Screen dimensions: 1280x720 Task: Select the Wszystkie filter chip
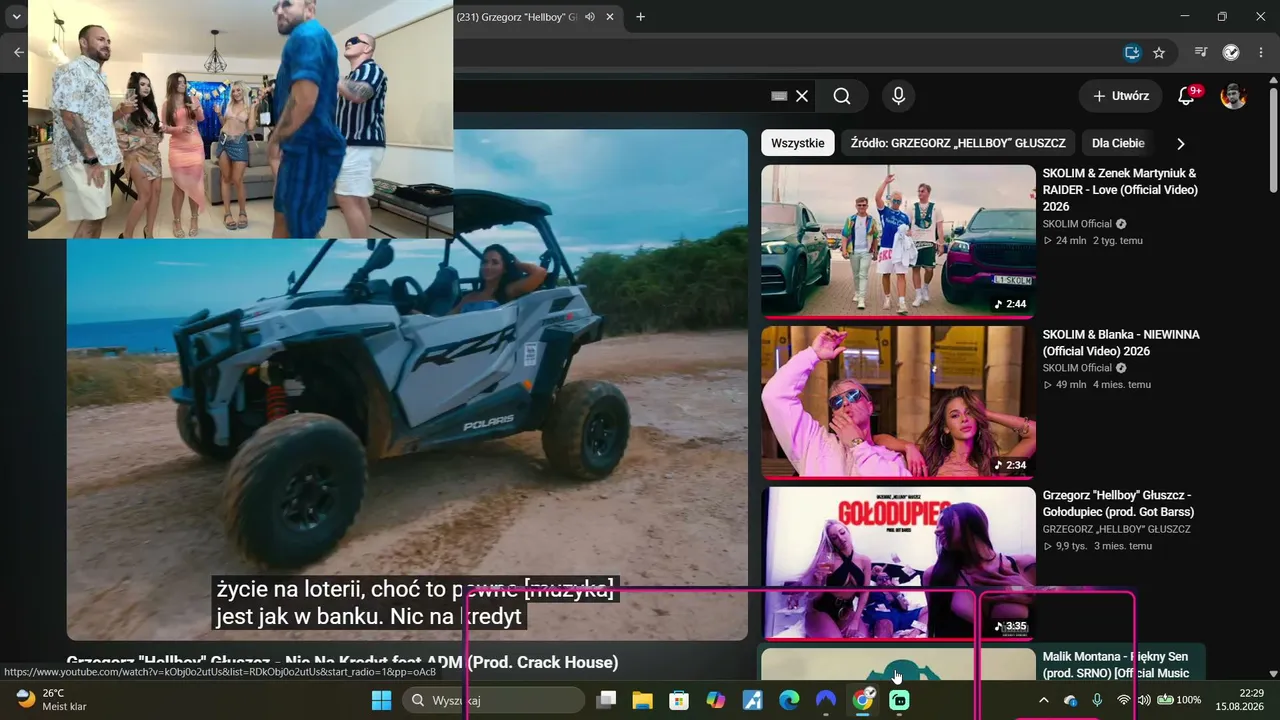coord(798,143)
